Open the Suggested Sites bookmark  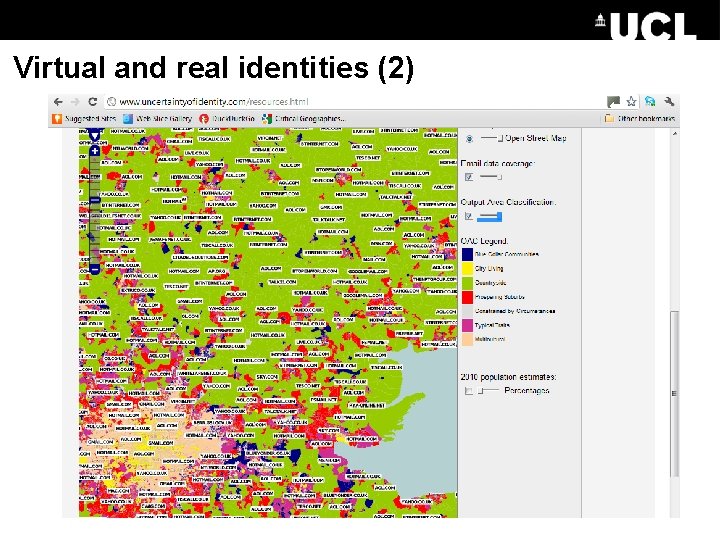[84, 118]
